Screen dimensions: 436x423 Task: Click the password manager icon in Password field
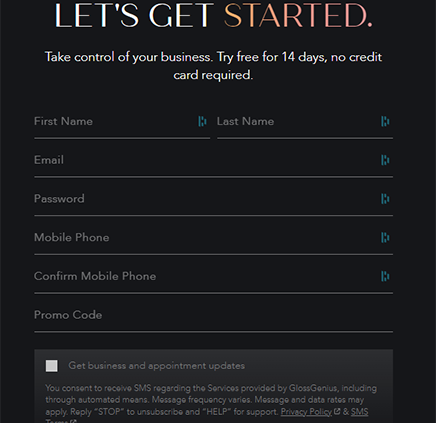385,199
